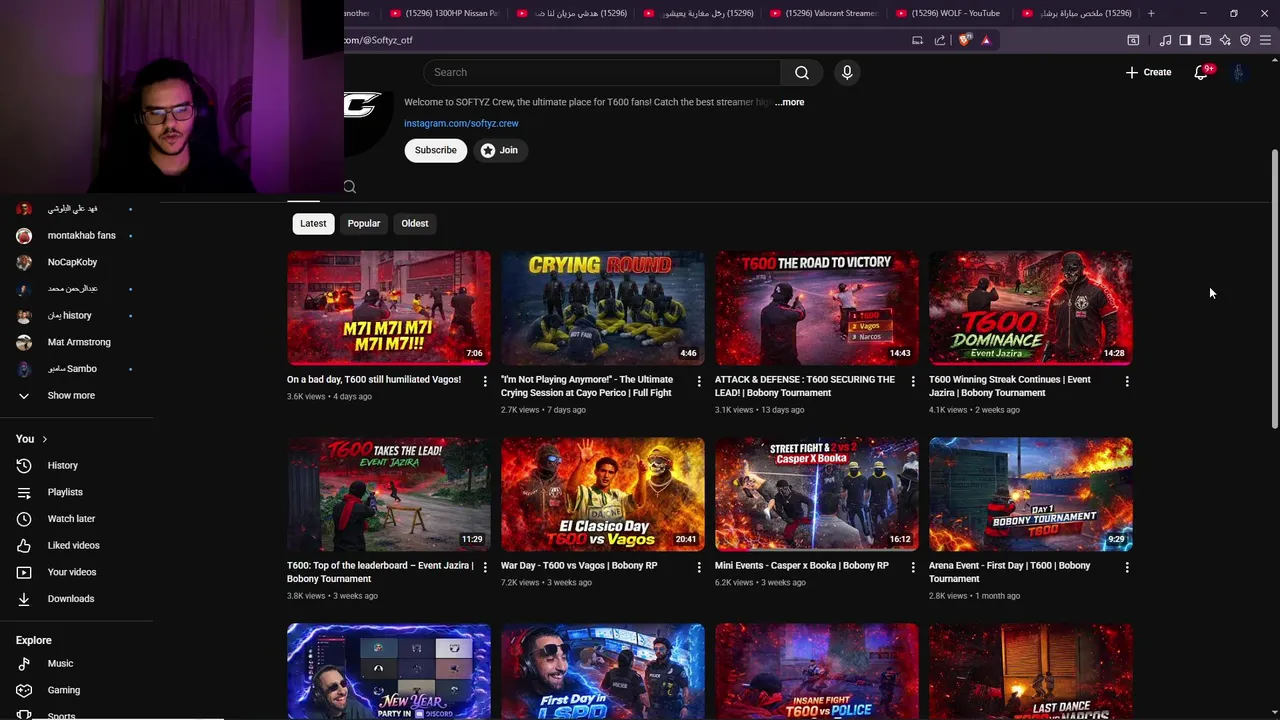Open options menu for Winning Streak Continues video
This screenshot has height=720, width=1280.
(x=1127, y=381)
